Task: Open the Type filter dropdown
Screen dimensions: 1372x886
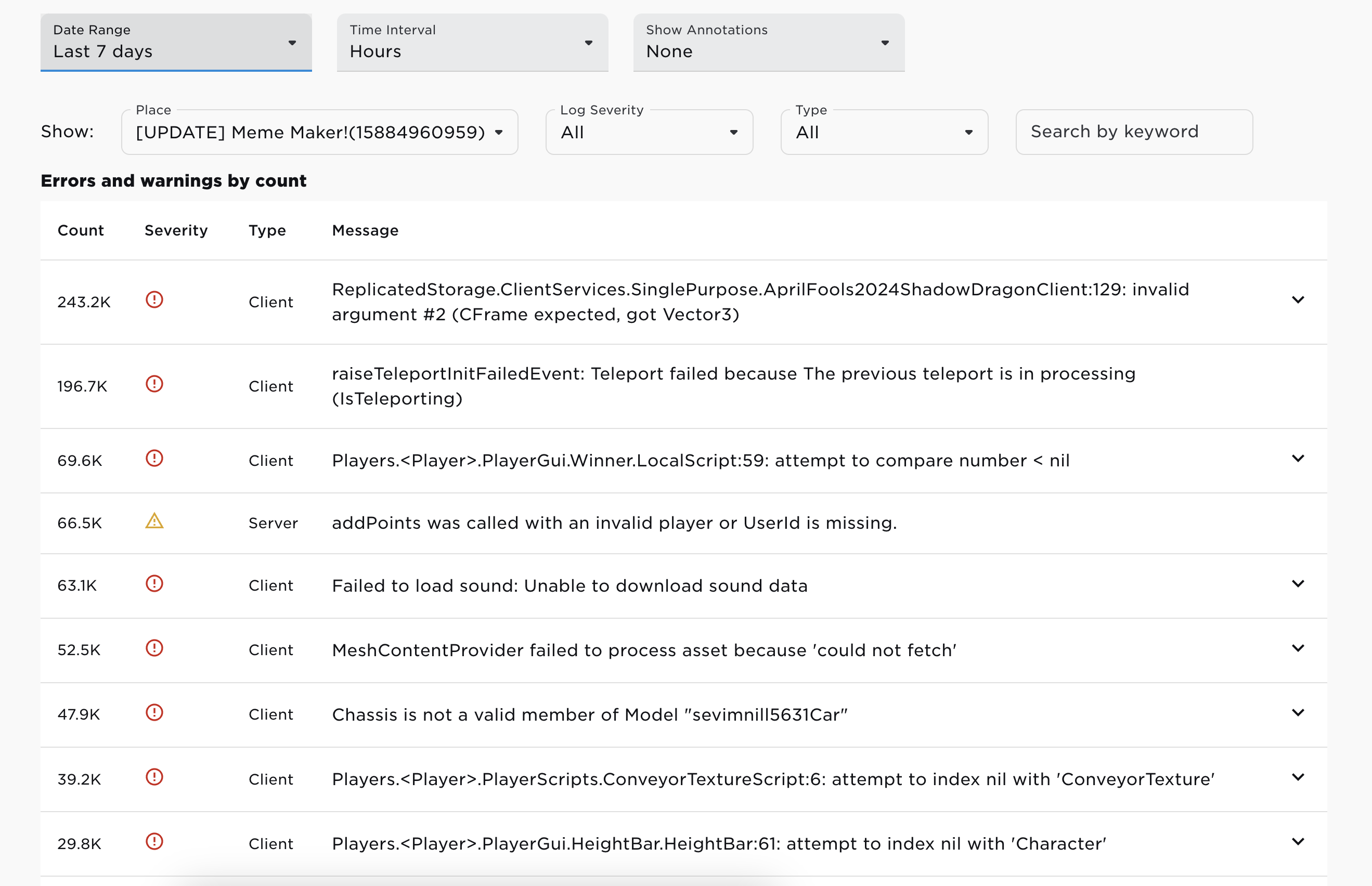Action: tap(884, 132)
